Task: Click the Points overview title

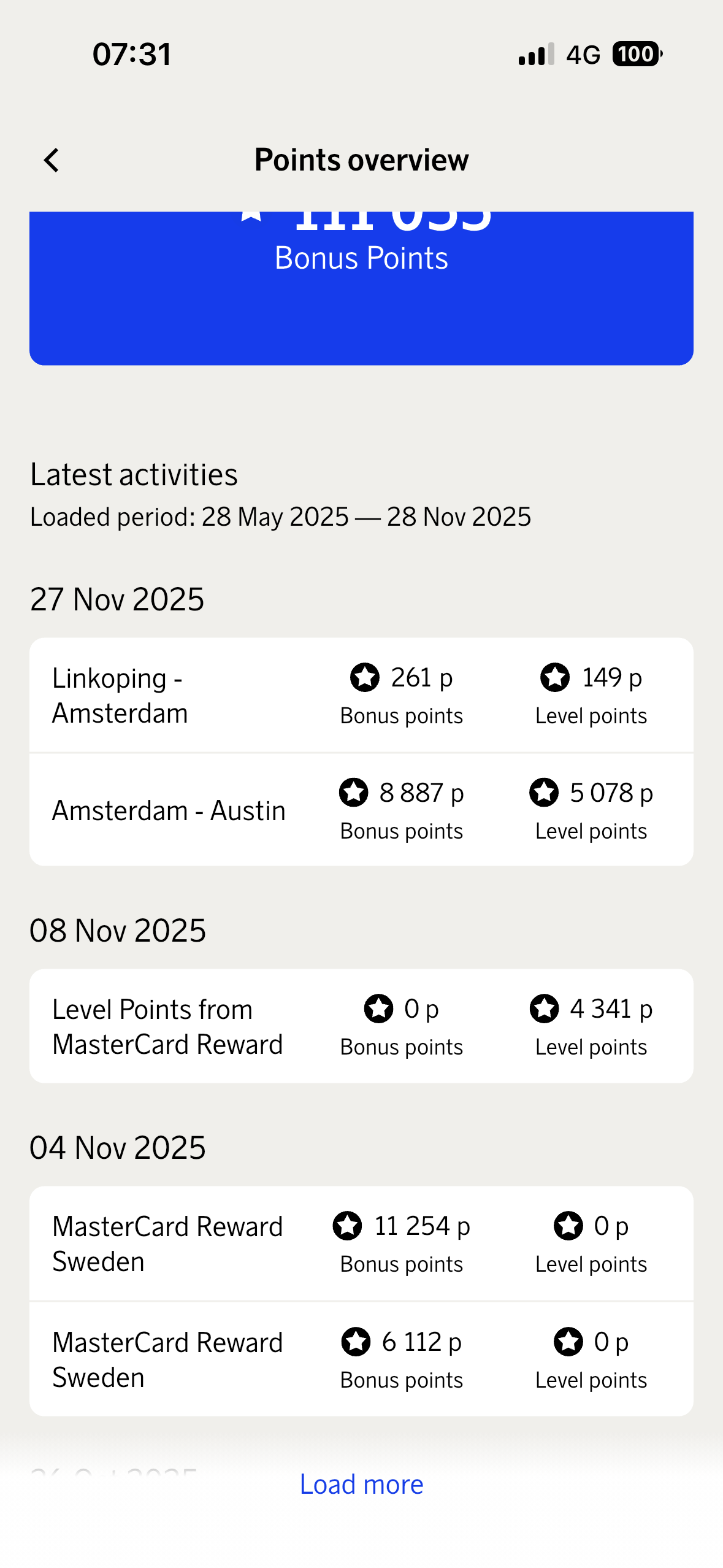Action: tap(361, 161)
